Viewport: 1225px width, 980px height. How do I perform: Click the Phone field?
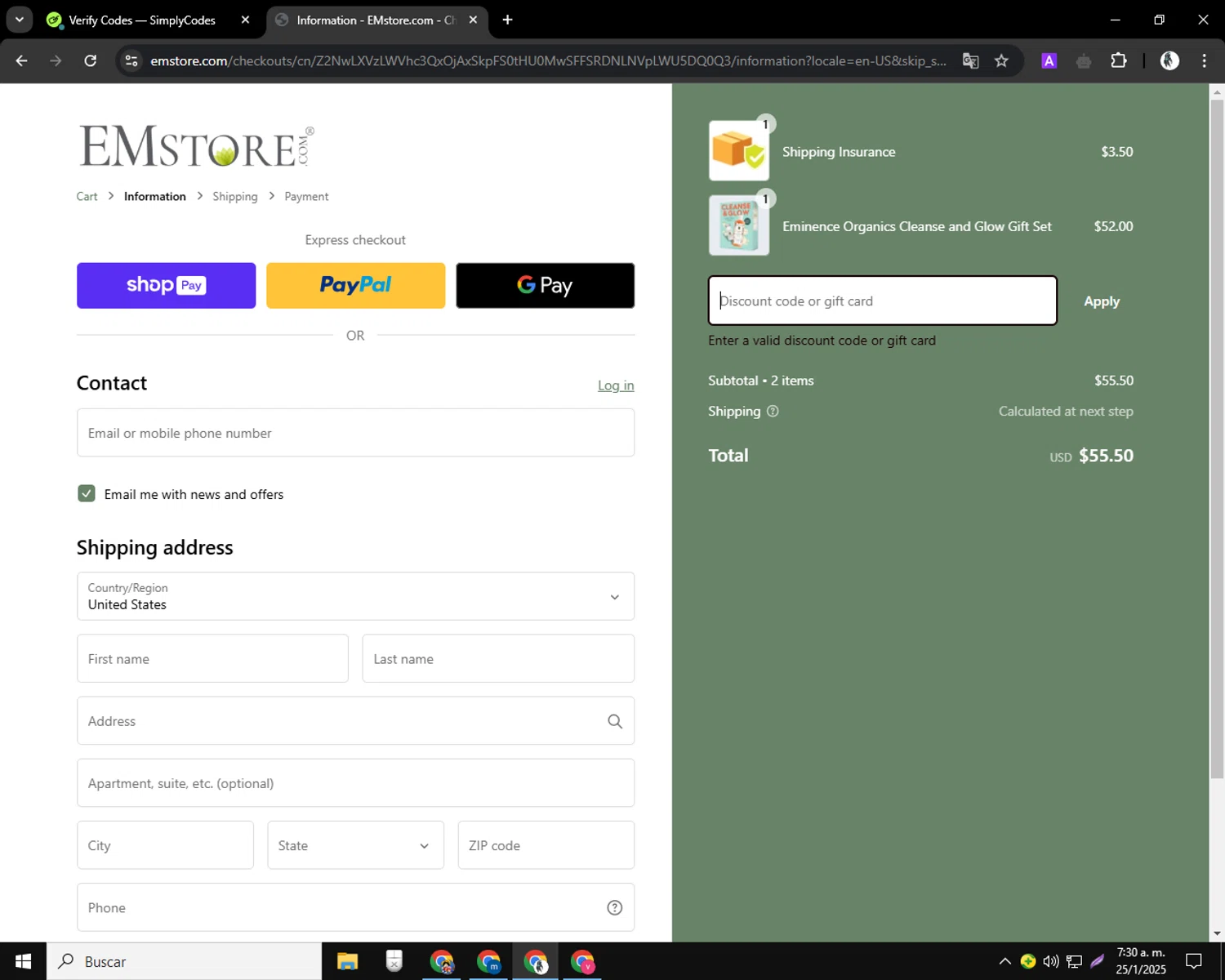coord(355,907)
